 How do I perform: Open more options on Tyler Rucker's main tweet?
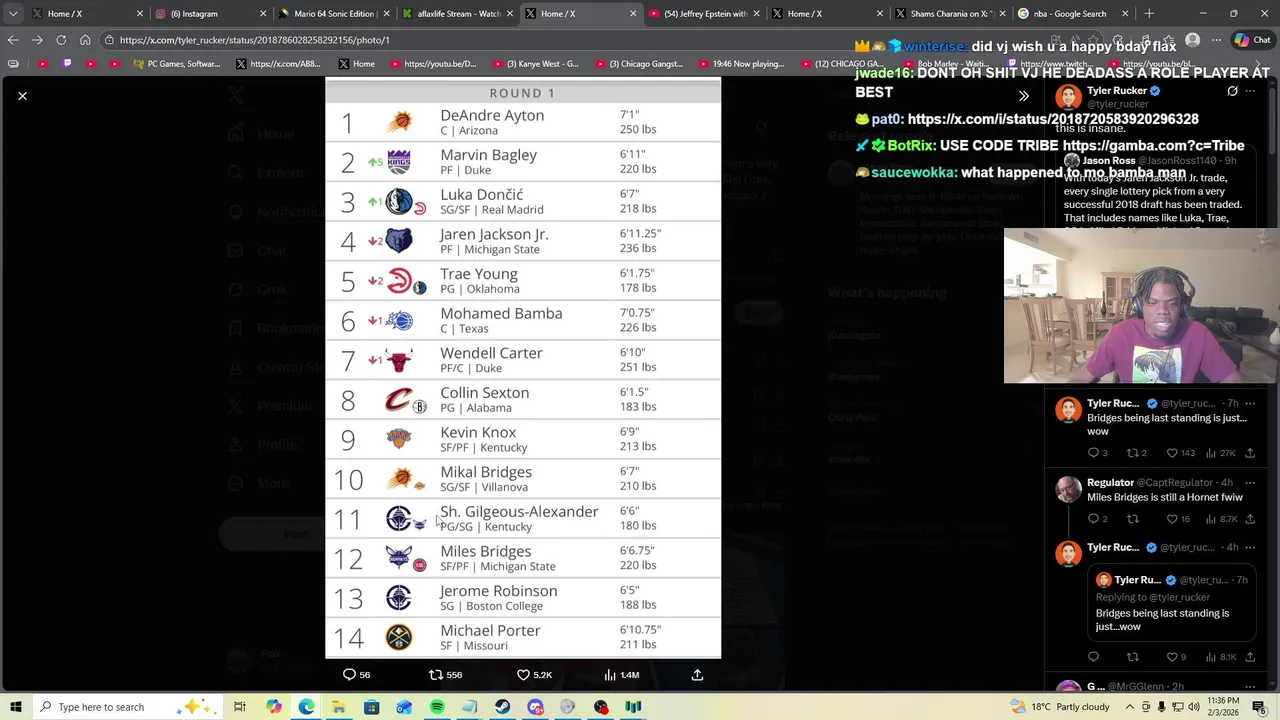pos(1250,91)
